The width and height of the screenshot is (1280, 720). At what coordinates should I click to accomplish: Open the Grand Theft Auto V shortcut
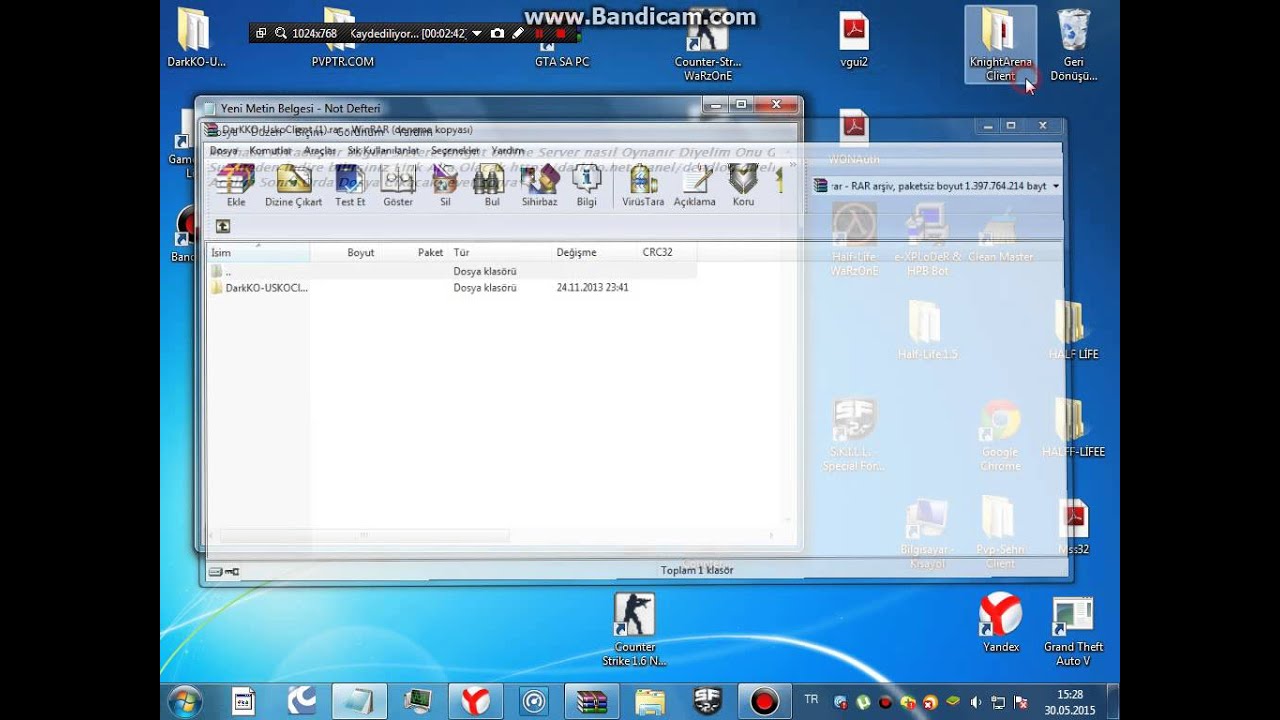click(x=1073, y=631)
